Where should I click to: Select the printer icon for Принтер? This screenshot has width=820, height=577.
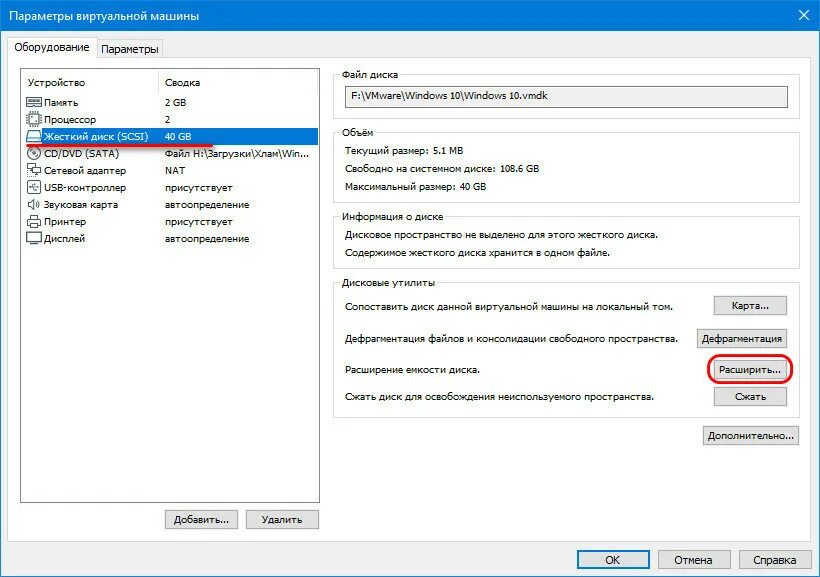[33, 221]
